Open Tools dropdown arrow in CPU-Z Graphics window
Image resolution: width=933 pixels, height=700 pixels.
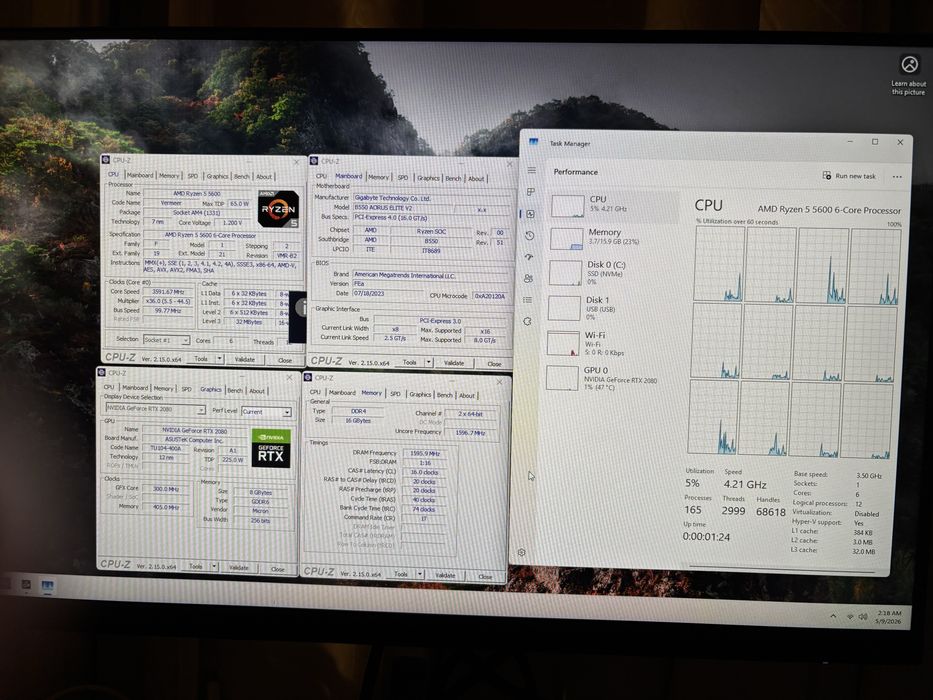coord(214,567)
